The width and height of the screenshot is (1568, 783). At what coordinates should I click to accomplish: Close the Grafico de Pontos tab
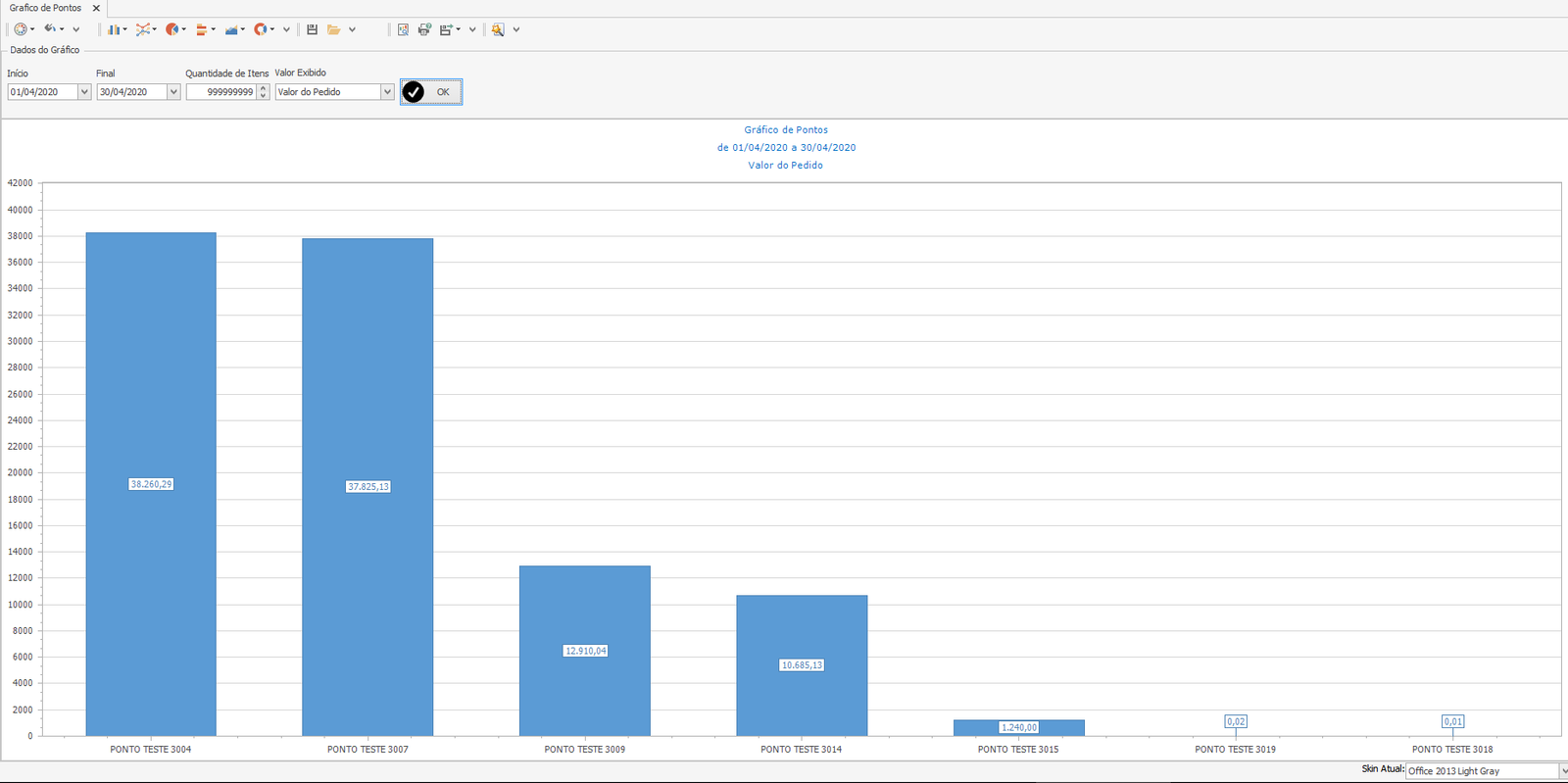(x=96, y=8)
